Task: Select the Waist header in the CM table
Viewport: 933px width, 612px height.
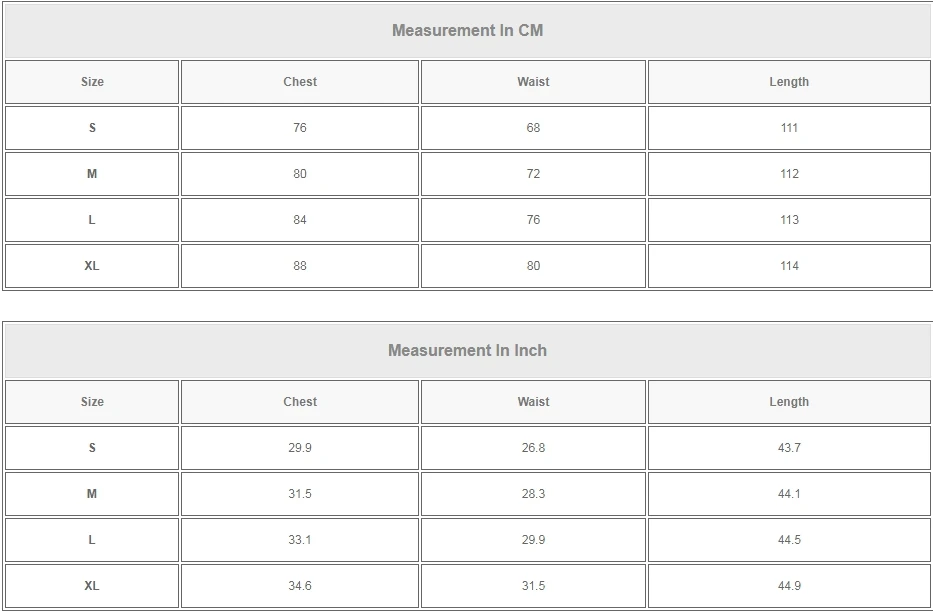Action: (533, 82)
